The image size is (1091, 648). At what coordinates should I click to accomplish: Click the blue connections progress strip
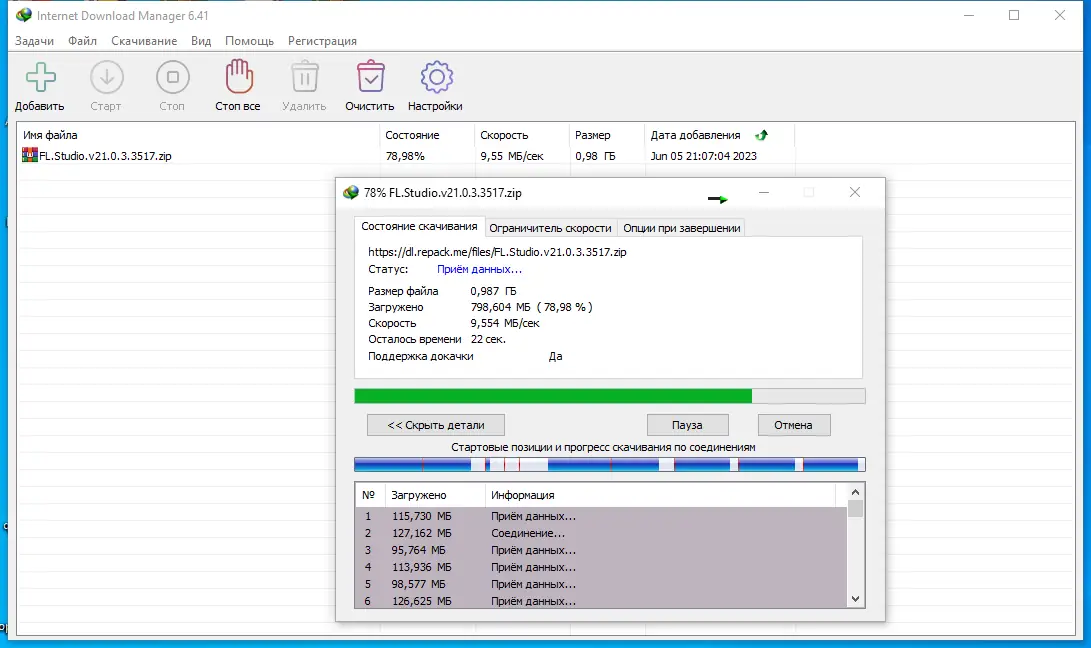610,464
